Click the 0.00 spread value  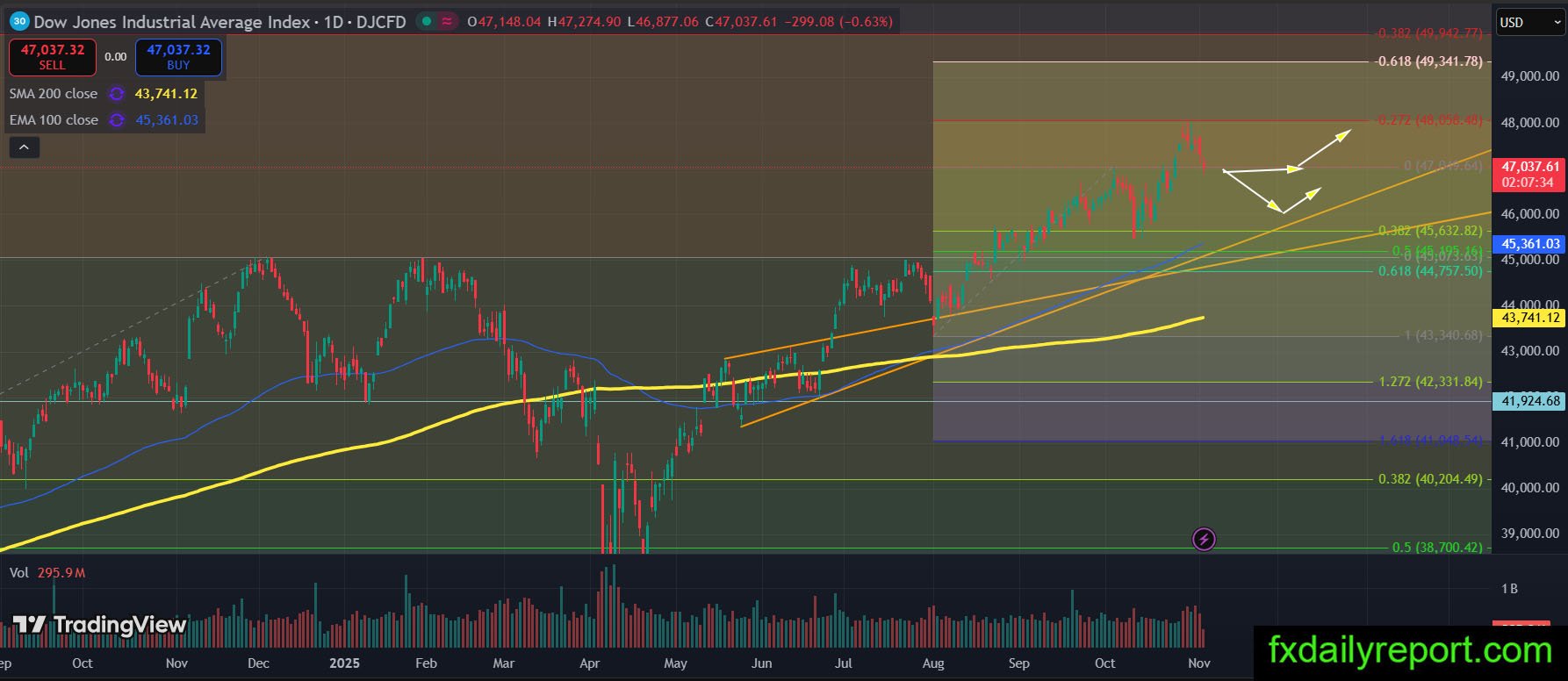116,56
